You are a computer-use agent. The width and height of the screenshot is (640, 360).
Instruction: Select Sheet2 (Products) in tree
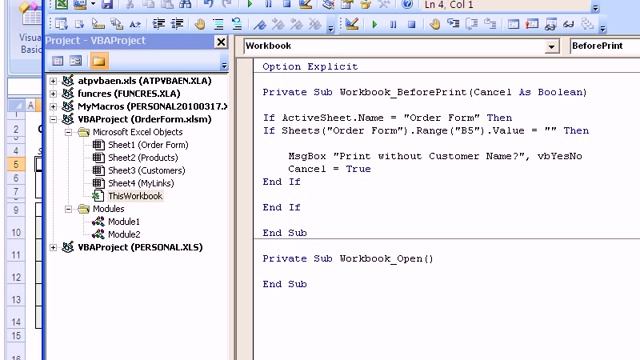click(143, 158)
